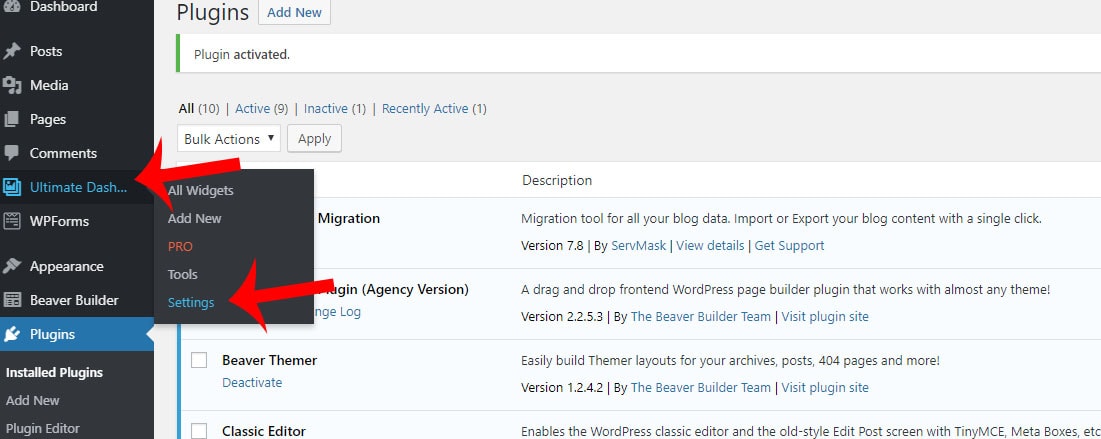The height and width of the screenshot is (439, 1101).
Task: Open Beaver Builder Team link for version 2.2.5.3
Action: (701, 317)
